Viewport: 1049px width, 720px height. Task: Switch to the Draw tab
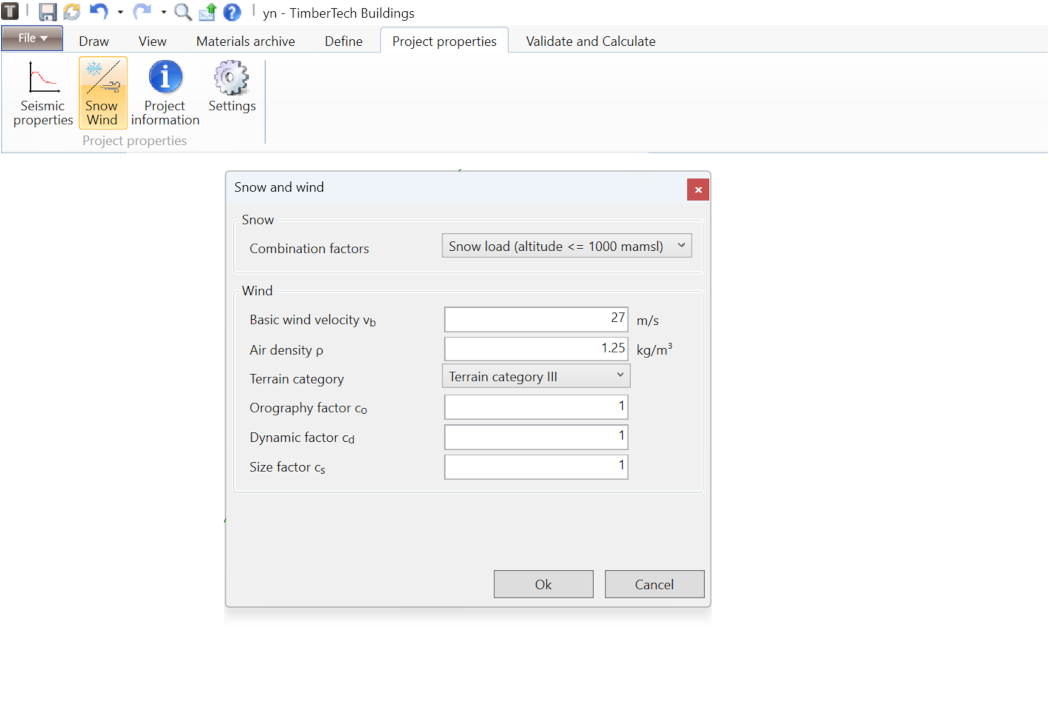94,41
